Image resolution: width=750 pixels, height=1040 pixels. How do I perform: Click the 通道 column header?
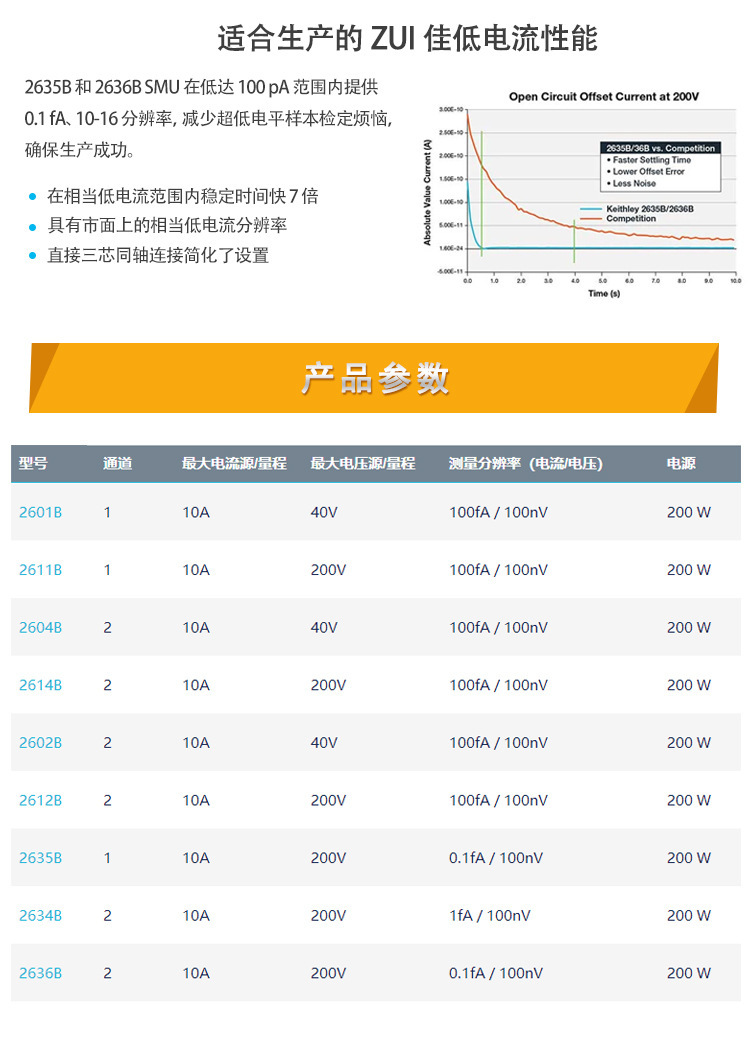click(117, 464)
